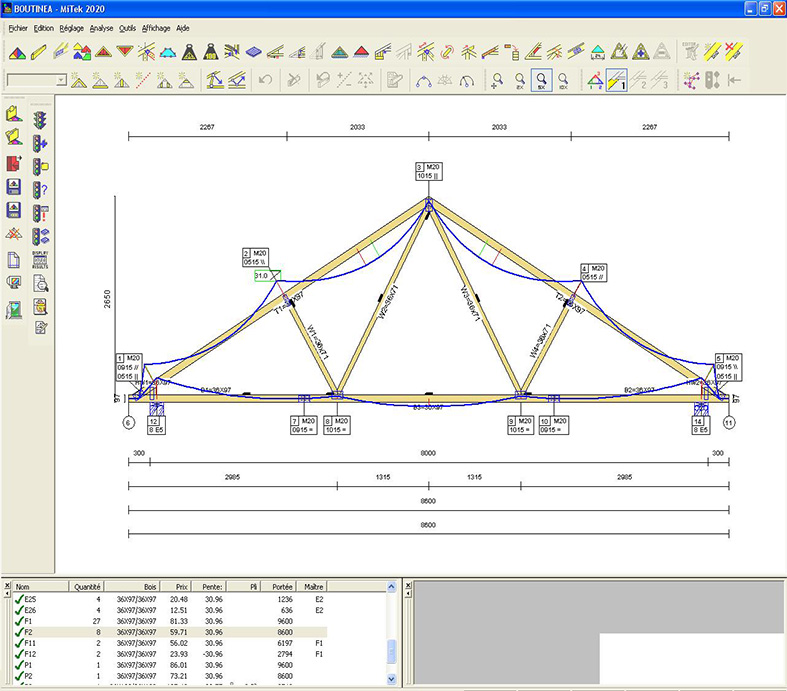Click the red exit door icon
The height and width of the screenshot is (691, 787).
coord(14,164)
